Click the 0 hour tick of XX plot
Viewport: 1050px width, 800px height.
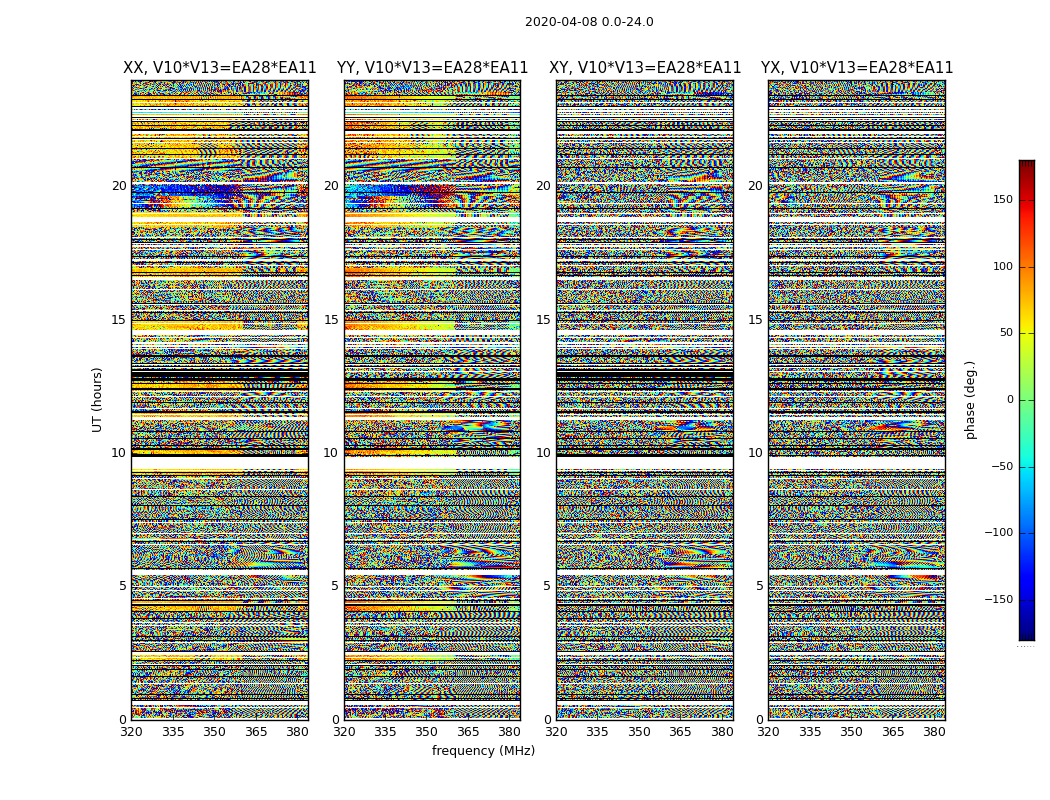(x=123, y=720)
